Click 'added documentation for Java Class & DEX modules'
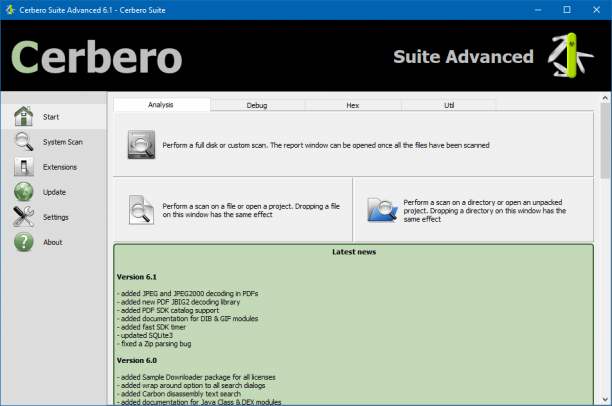The width and height of the screenshot is (612, 406). point(199,402)
